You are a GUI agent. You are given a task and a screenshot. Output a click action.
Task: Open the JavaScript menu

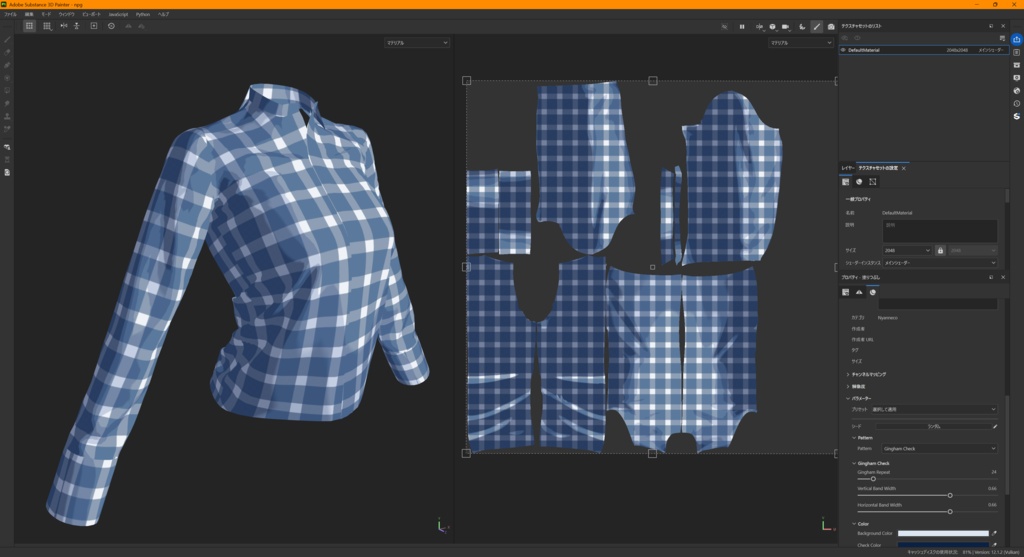point(118,14)
